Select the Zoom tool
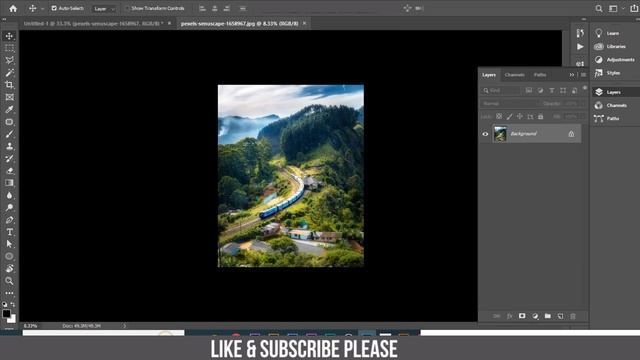Viewport: 640px width, 360px height. (x=9, y=281)
